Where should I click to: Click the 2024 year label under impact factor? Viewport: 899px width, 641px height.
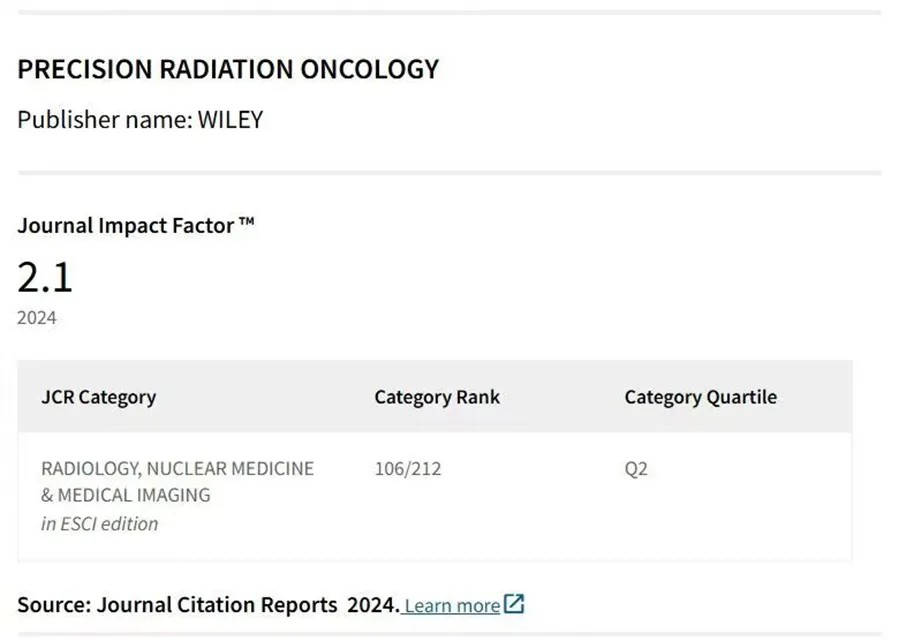click(37, 318)
